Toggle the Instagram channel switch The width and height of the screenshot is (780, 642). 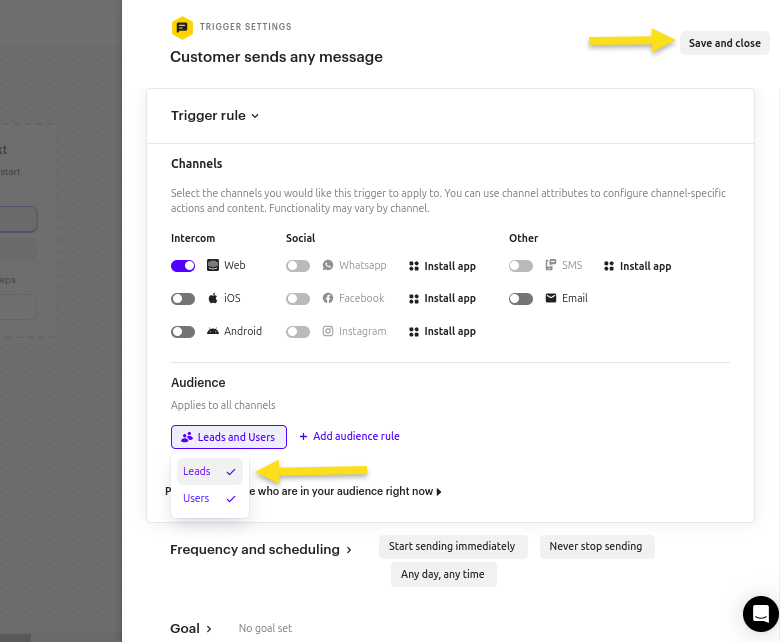298,332
